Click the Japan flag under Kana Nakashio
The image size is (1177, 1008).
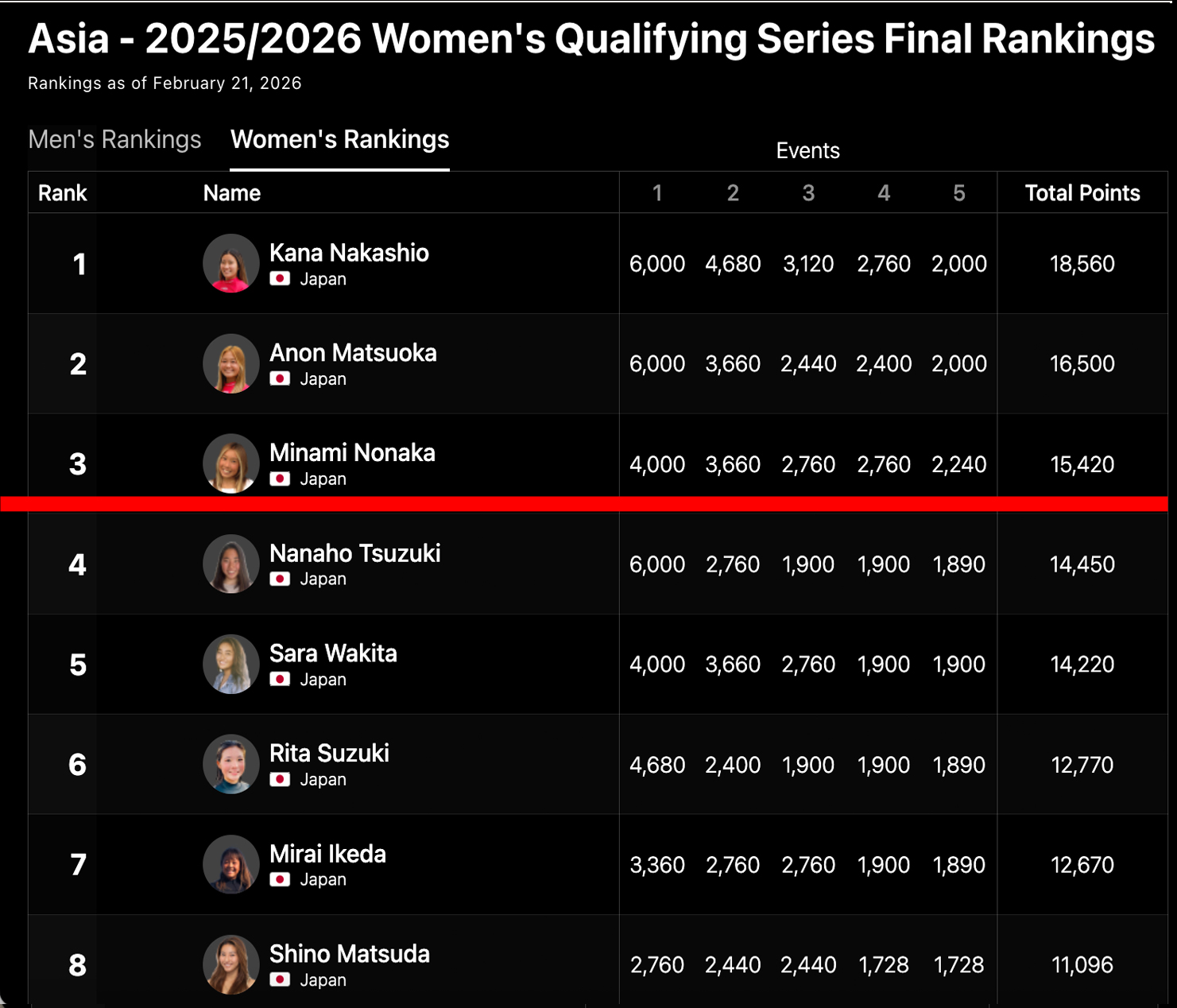[x=280, y=279]
